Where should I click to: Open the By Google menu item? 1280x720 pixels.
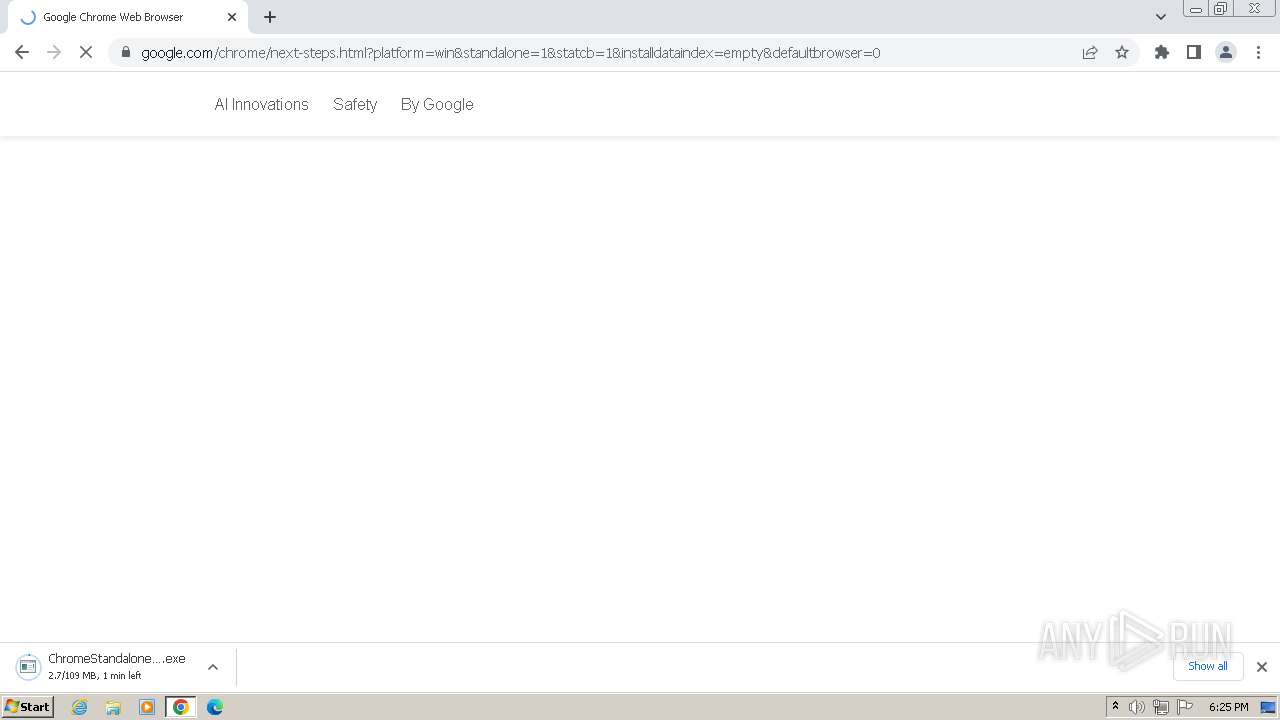pos(437,104)
